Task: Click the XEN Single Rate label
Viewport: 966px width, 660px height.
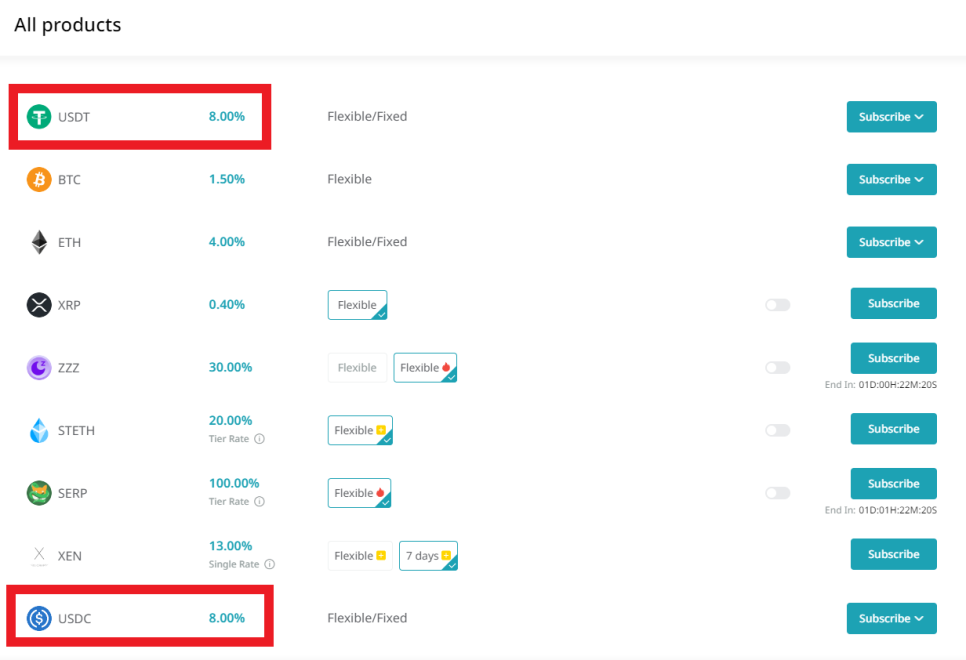Action: click(x=234, y=564)
